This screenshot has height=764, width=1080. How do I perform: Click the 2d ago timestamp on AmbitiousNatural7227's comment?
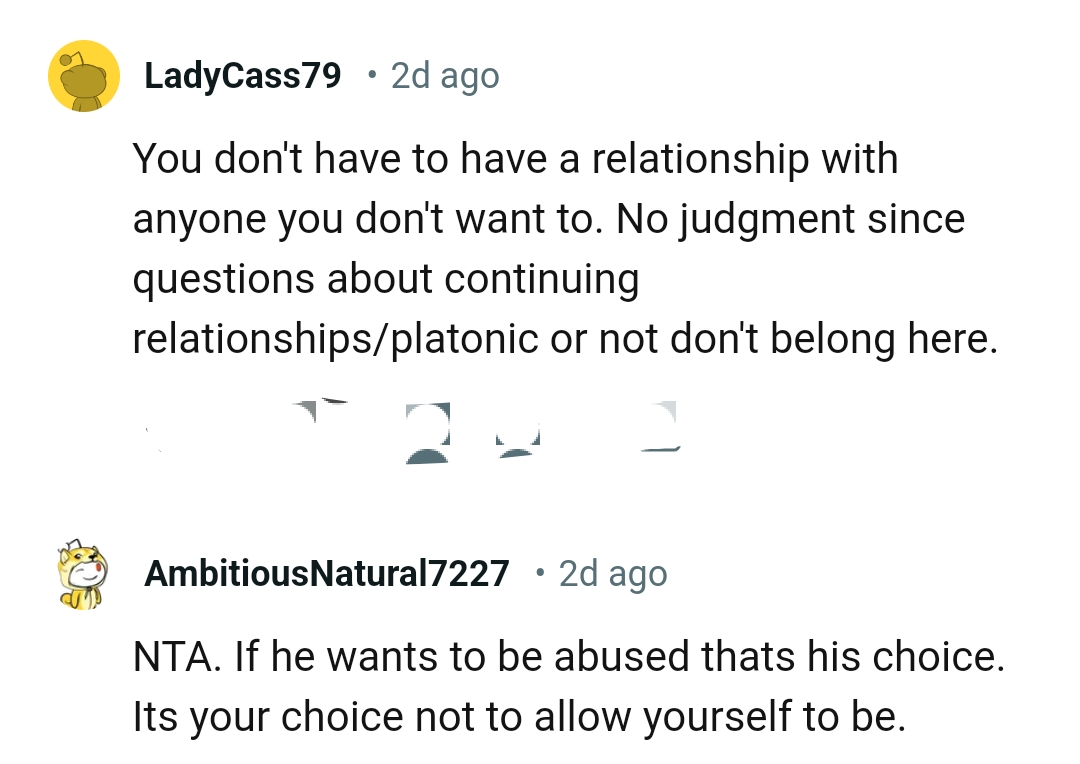pos(612,573)
